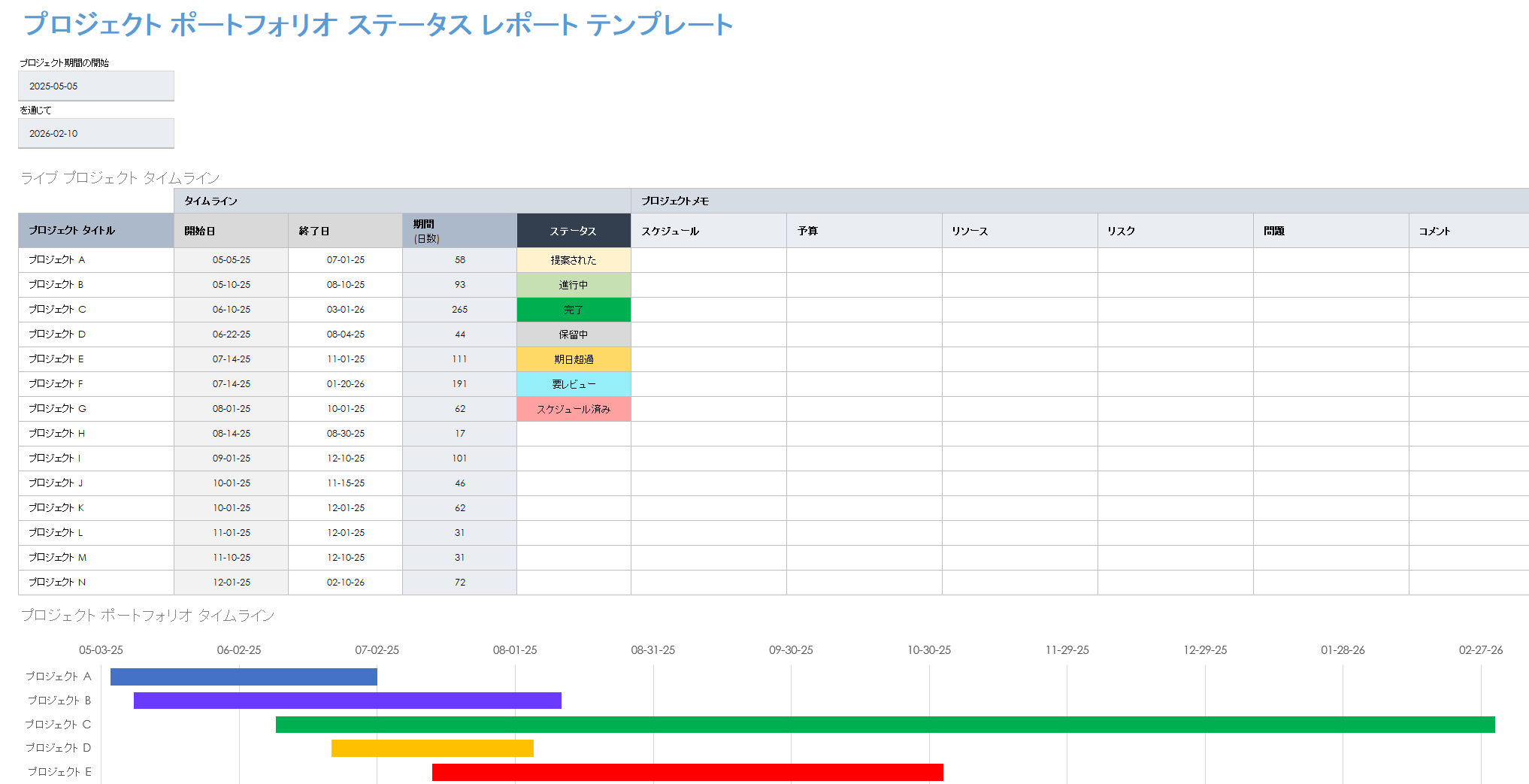Select プロジェクト K title cell
This screenshot has width=1529, height=784.
[96, 508]
